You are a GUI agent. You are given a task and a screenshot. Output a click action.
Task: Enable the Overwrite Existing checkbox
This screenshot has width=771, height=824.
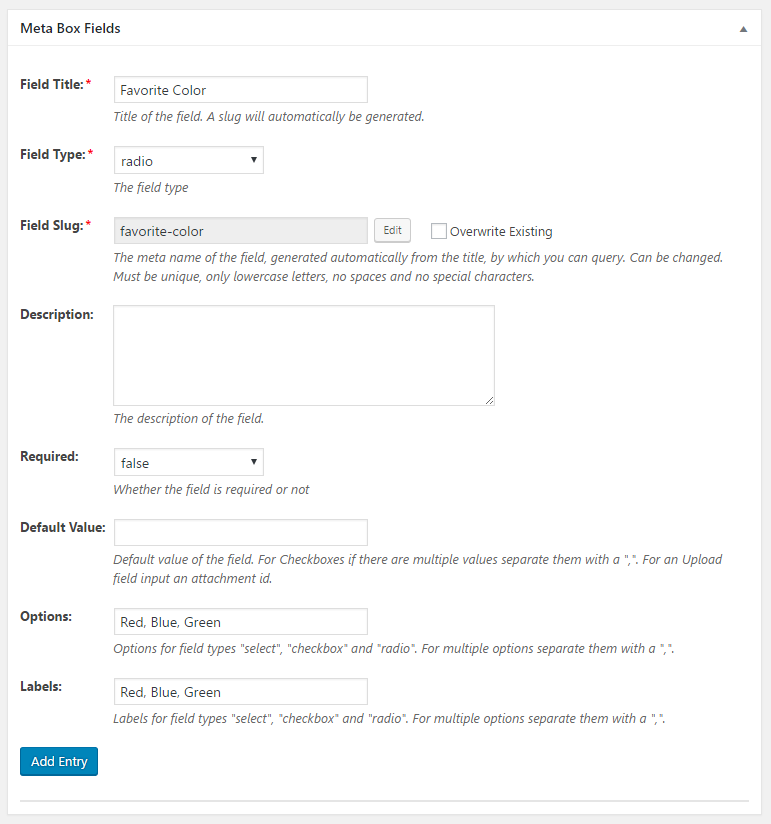click(x=438, y=231)
